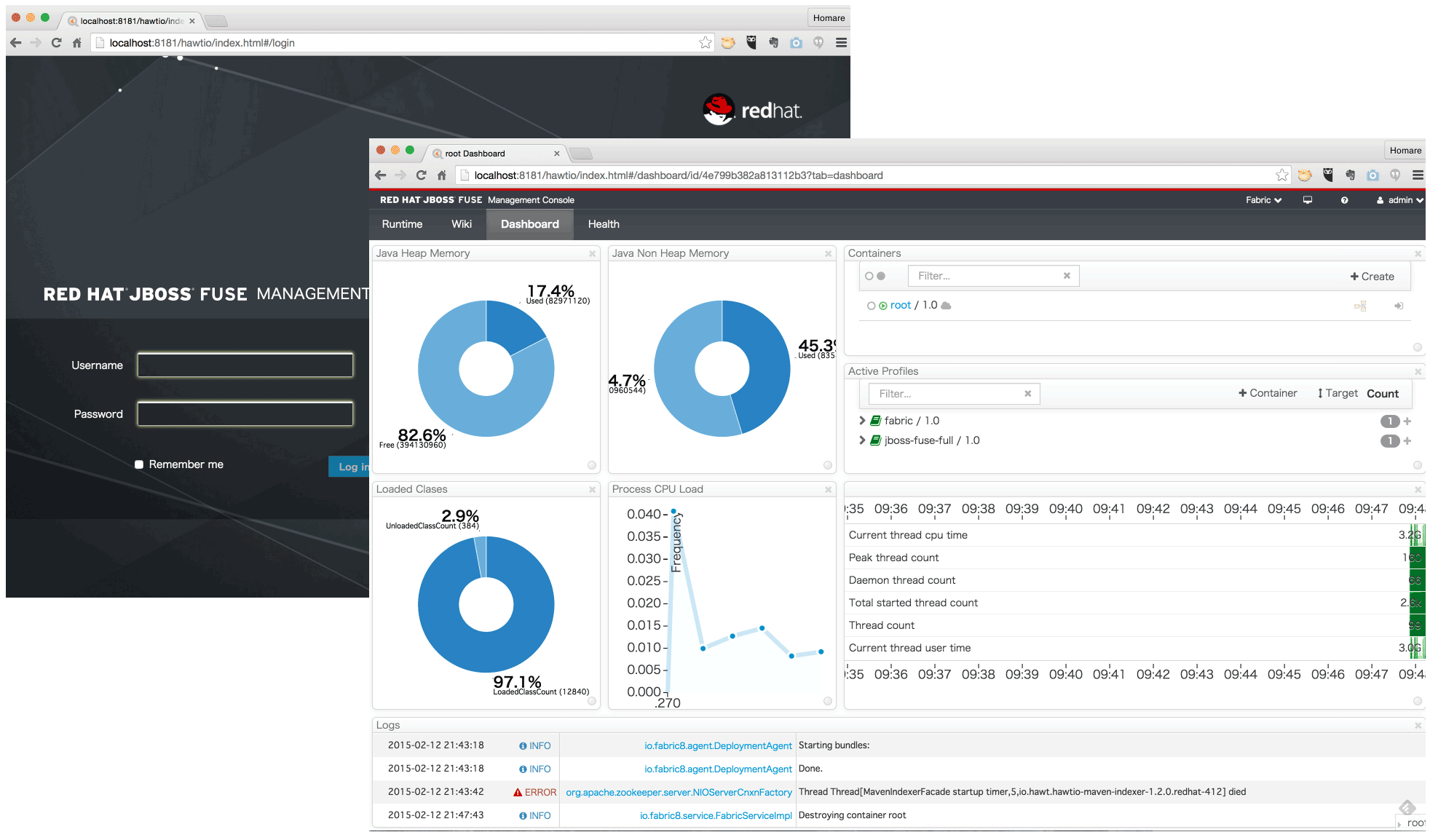Click the Count sort label
Screen dimensions: 1430x840
tap(1383, 394)
